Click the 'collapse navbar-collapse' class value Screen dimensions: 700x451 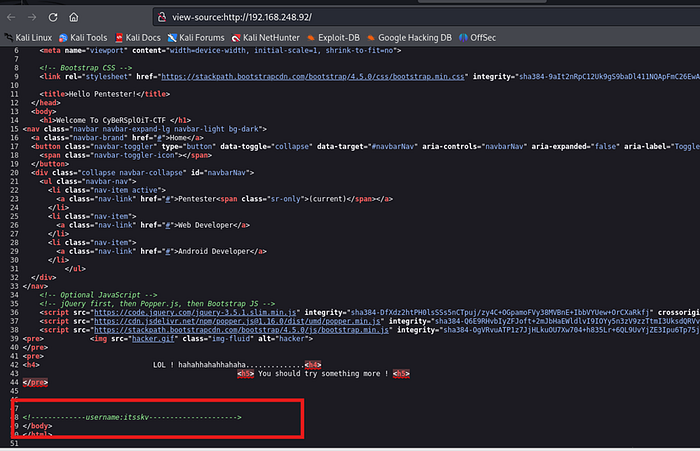[x=131, y=172]
